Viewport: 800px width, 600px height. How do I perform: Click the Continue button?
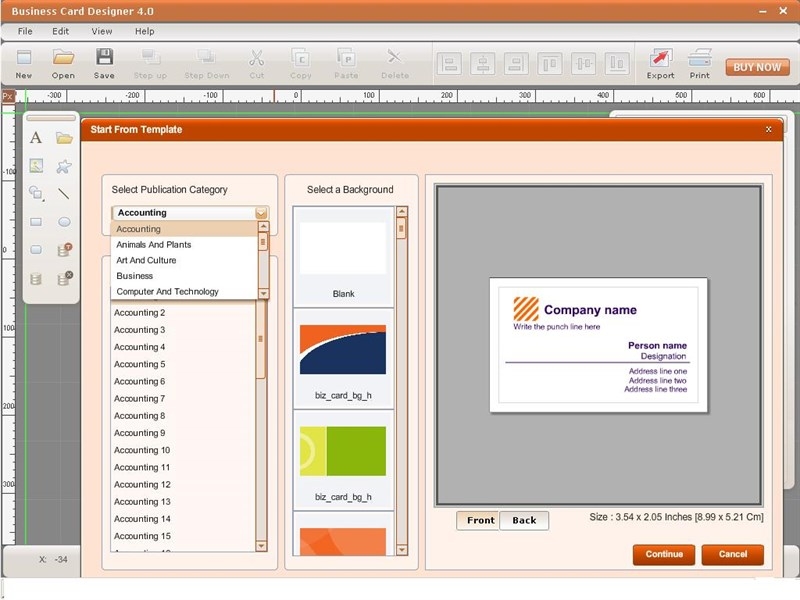(664, 554)
